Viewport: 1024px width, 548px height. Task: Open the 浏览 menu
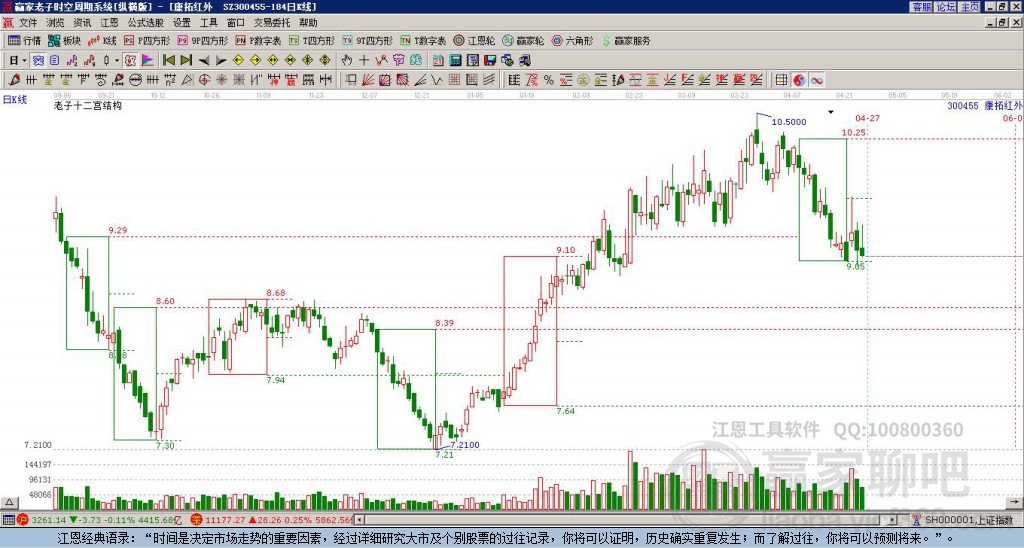point(55,23)
